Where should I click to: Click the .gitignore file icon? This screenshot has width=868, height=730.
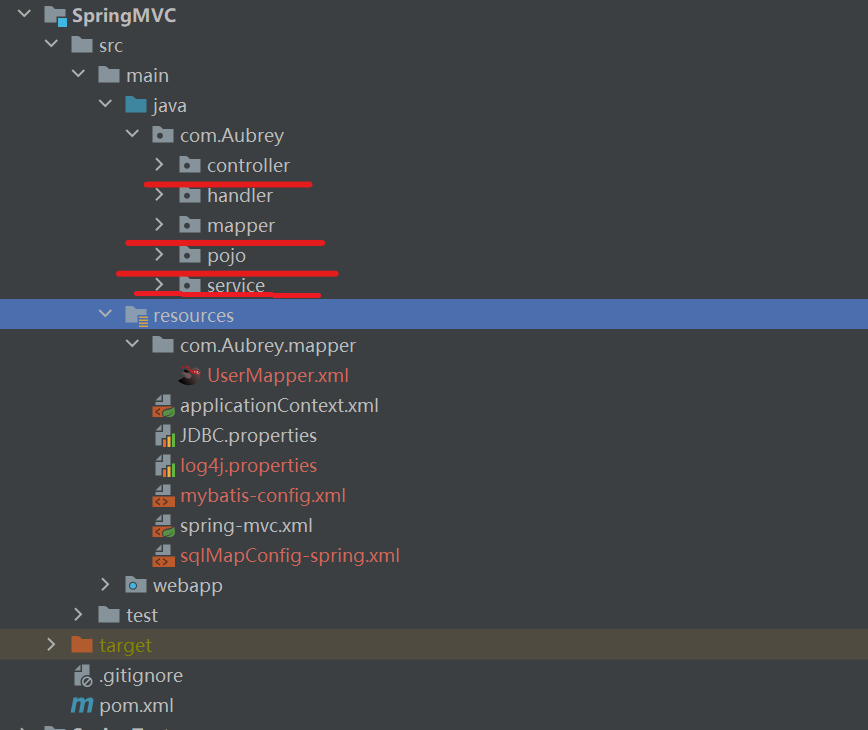[x=82, y=675]
